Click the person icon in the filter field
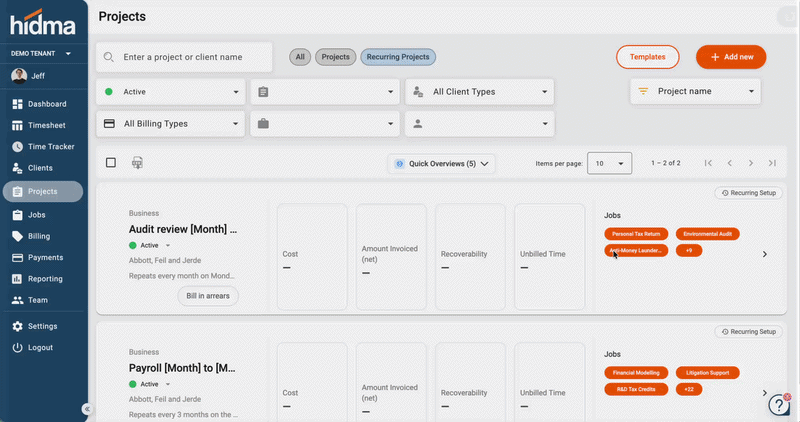This screenshot has height=422, width=800. 418,123
